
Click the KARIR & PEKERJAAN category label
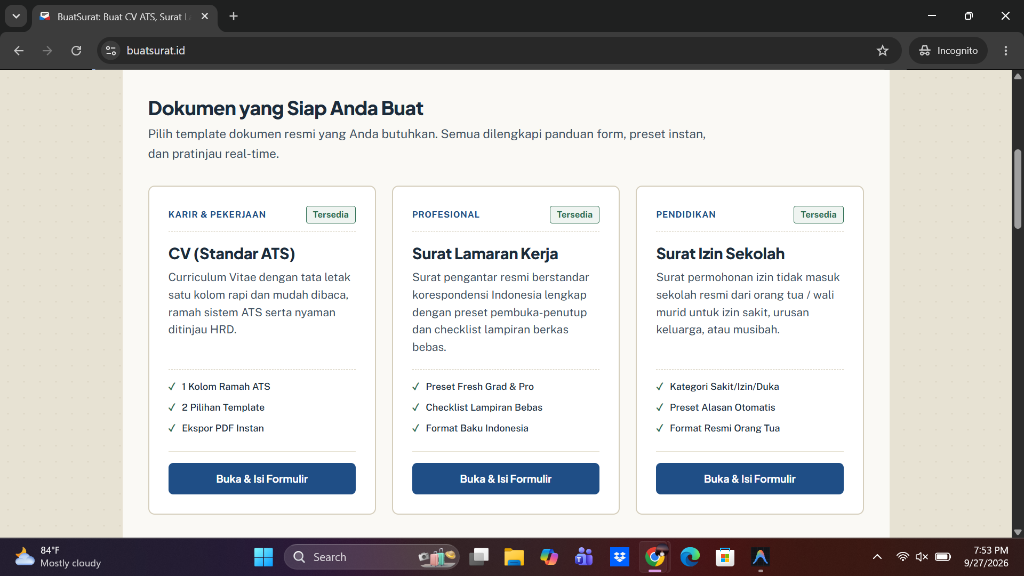pos(217,215)
